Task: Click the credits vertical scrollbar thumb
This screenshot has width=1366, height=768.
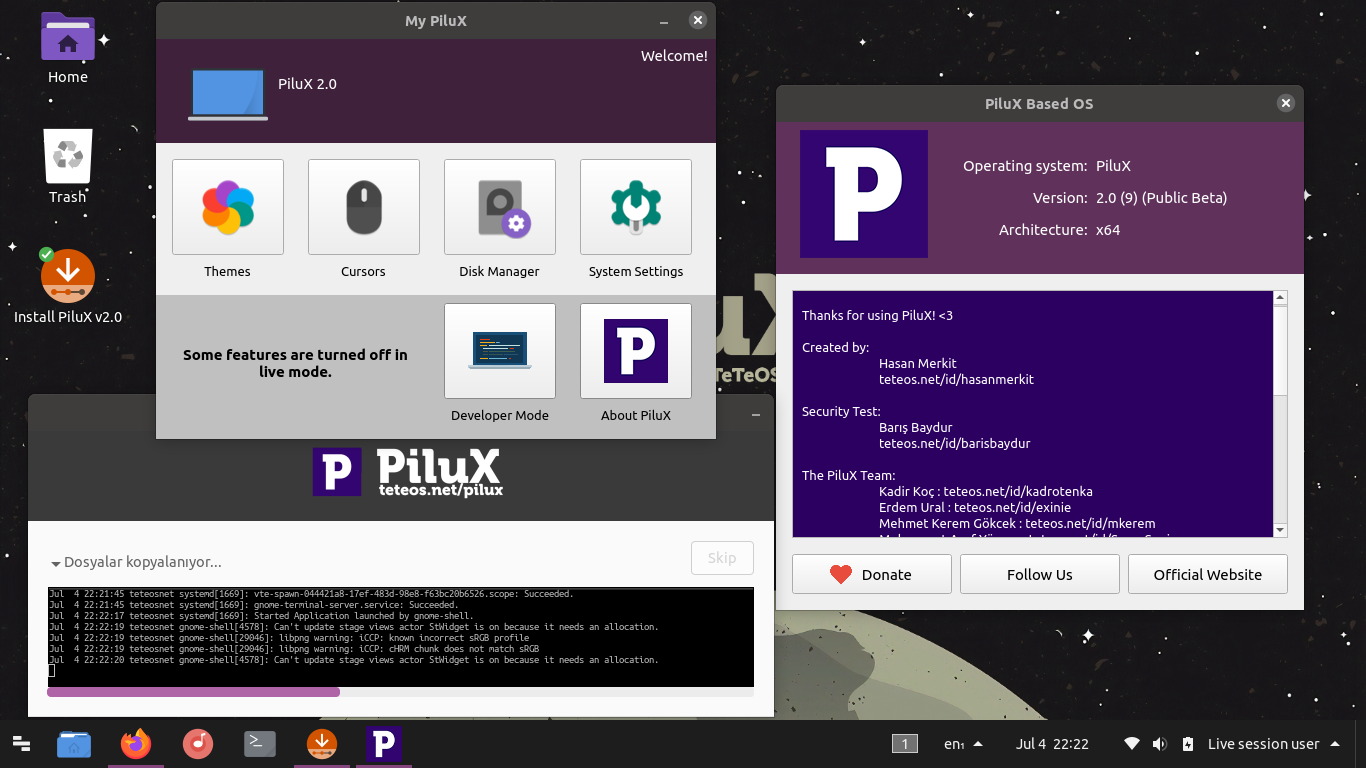Action: [x=1280, y=350]
